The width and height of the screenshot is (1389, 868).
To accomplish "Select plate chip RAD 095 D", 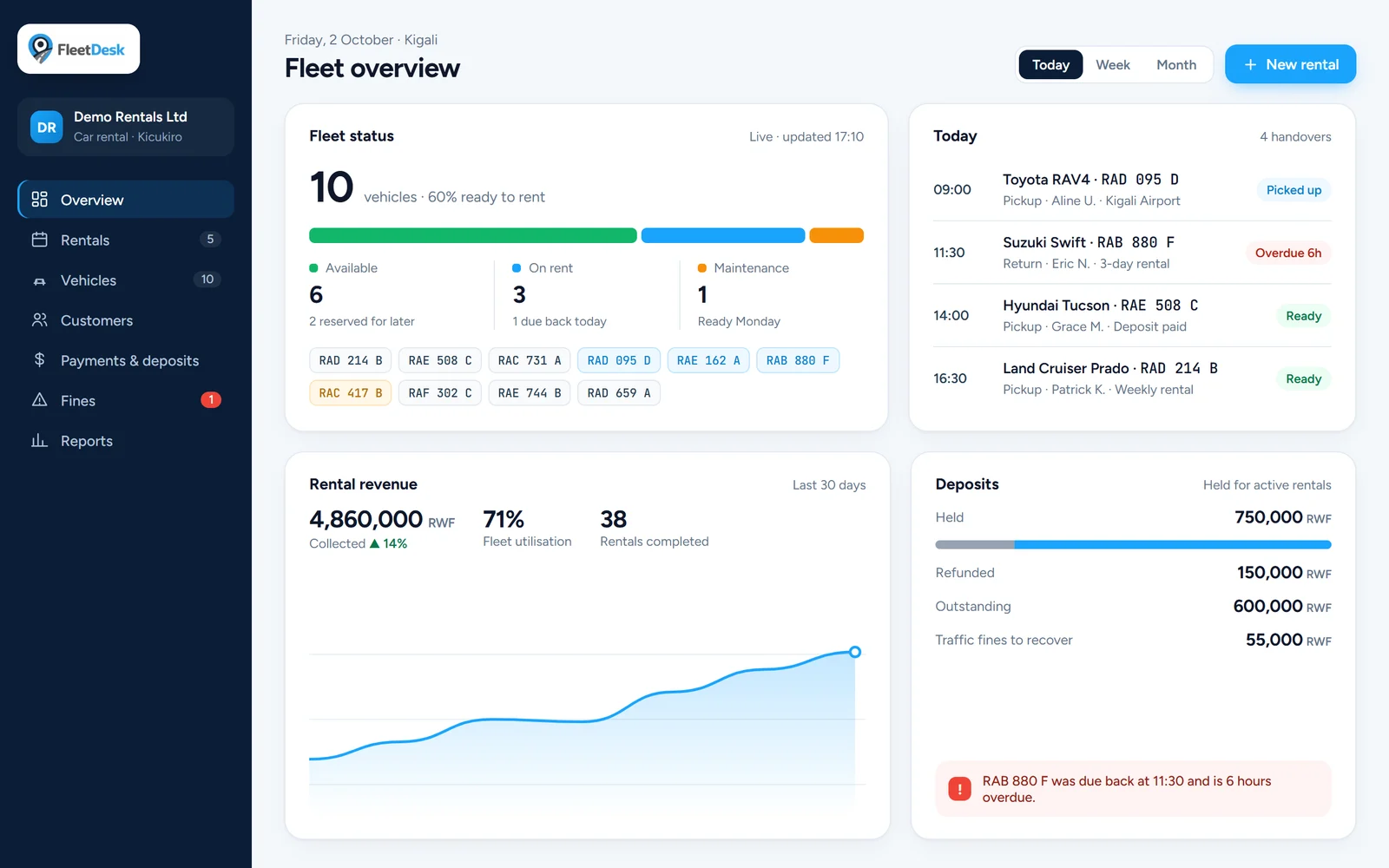I will (x=619, y=360).
